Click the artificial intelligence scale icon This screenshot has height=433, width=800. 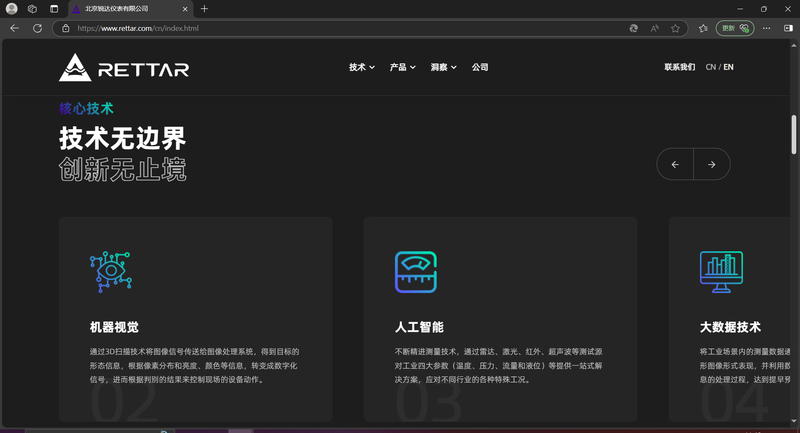pyautogui.click(x=416, y=272)
